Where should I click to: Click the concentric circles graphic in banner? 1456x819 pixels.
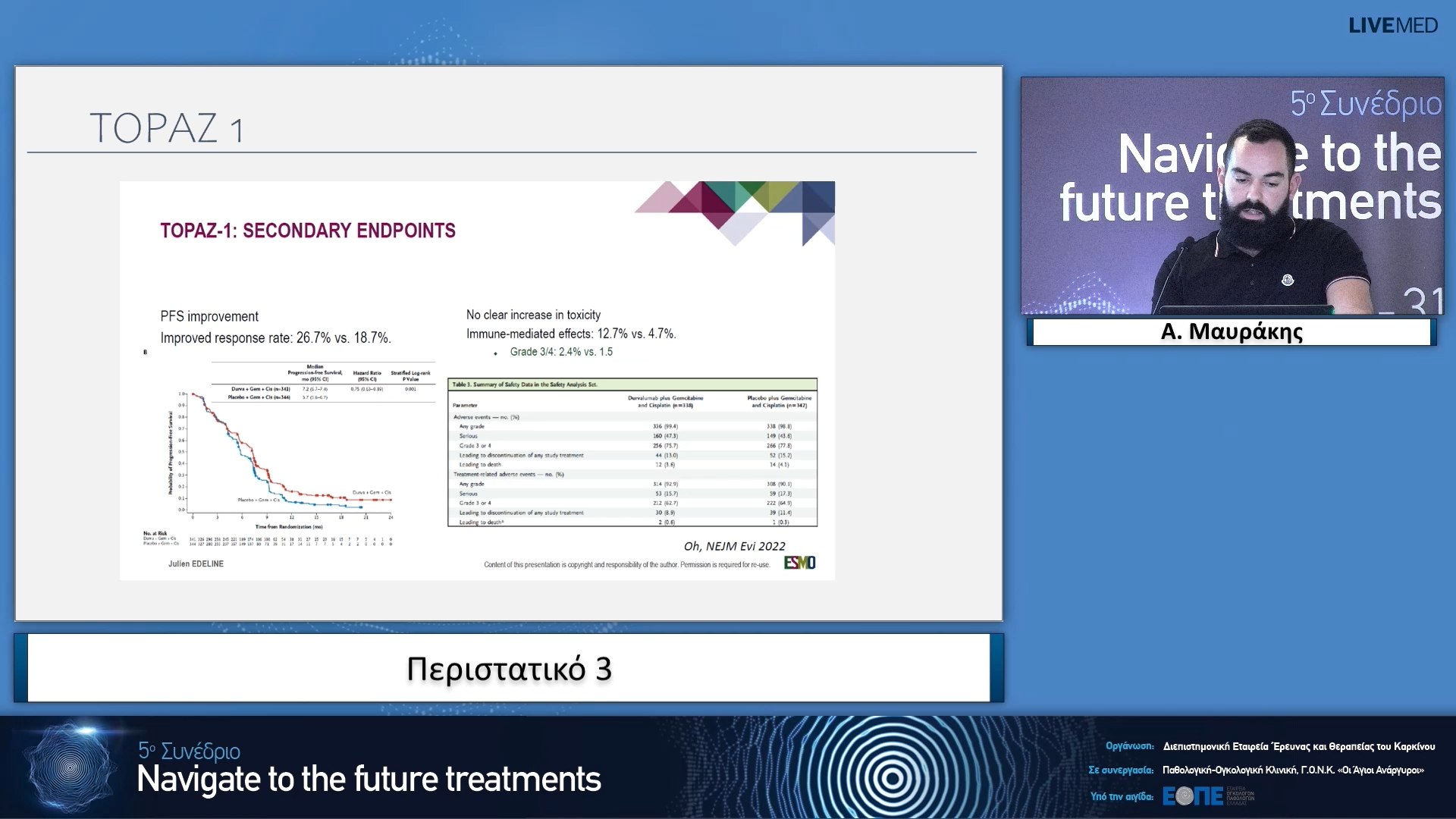892,777
